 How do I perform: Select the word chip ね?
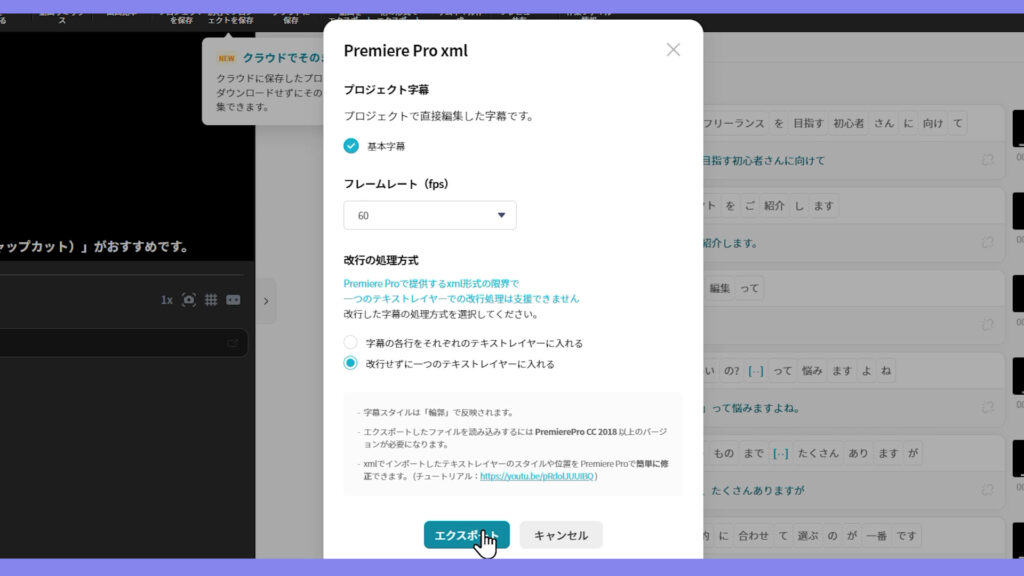pyautogui.click(x=886, y=371)
